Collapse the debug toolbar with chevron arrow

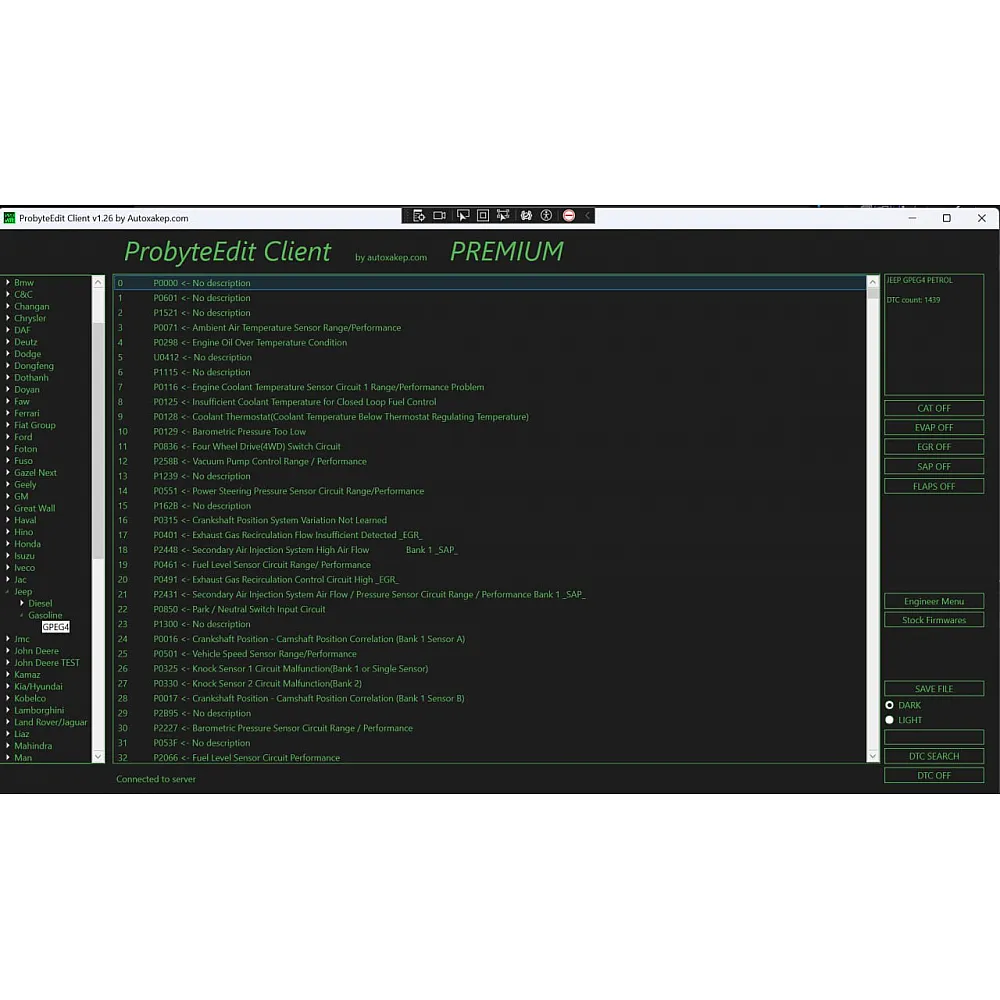[x=588, y=215]
